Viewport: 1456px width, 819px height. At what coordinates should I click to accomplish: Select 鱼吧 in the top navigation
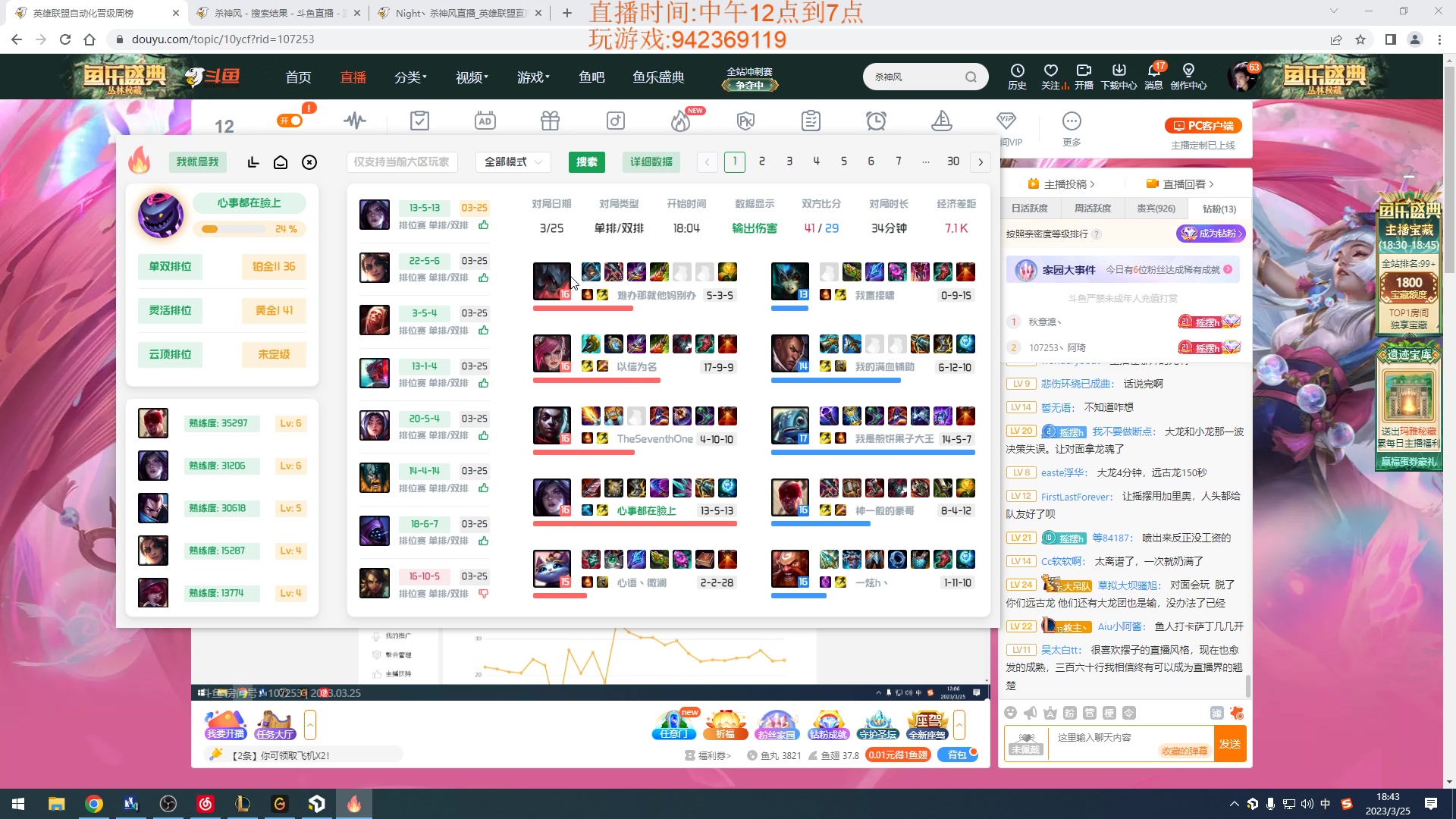(x=592, y=77)
